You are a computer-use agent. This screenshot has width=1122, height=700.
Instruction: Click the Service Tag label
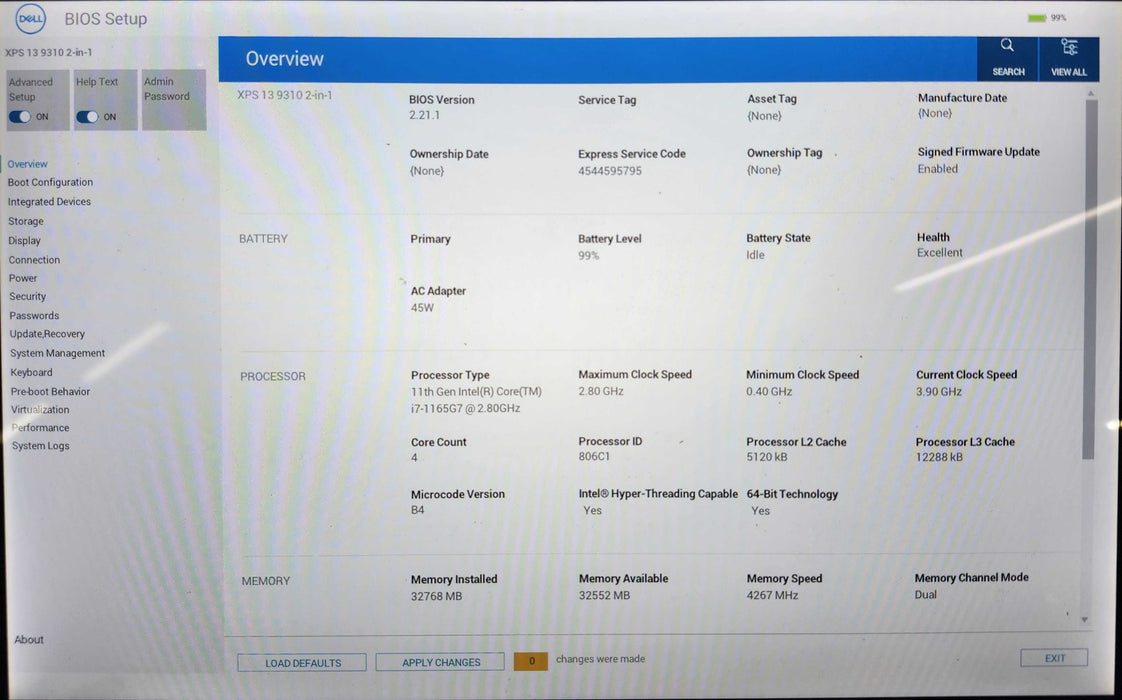607,100
